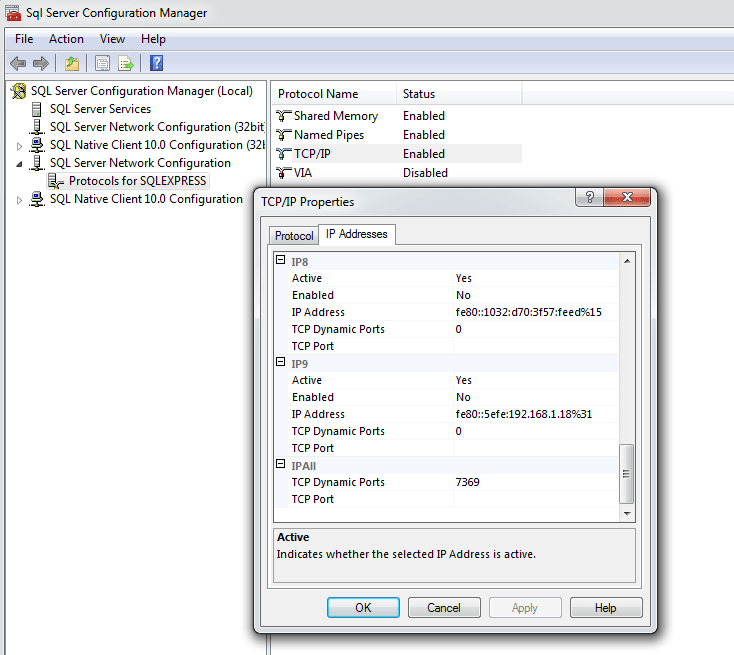Expand the bottom SQL Native Client 10.0 Configuration node
734x655 pixels.
(19, 200)
